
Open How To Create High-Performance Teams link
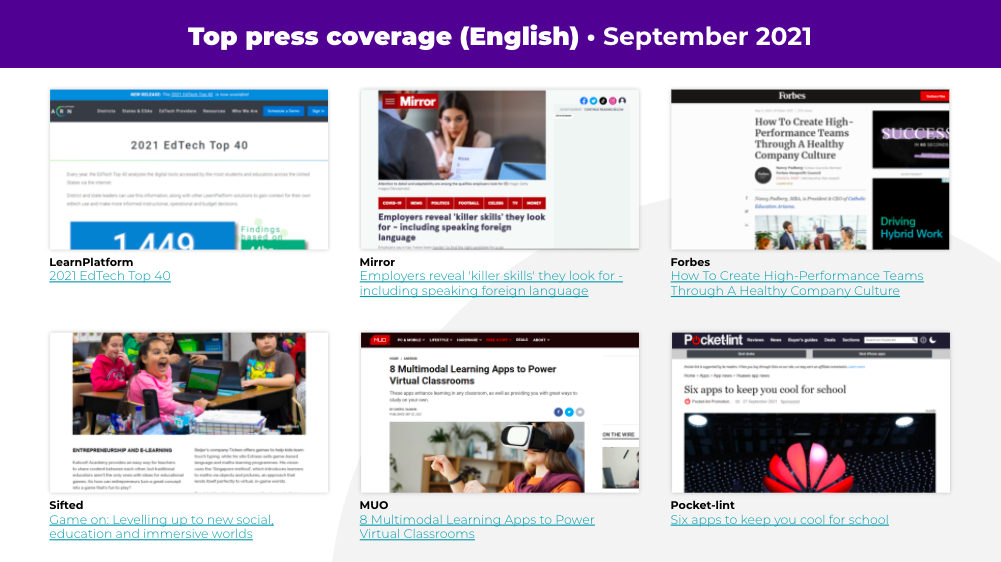(x=797, y=283)
